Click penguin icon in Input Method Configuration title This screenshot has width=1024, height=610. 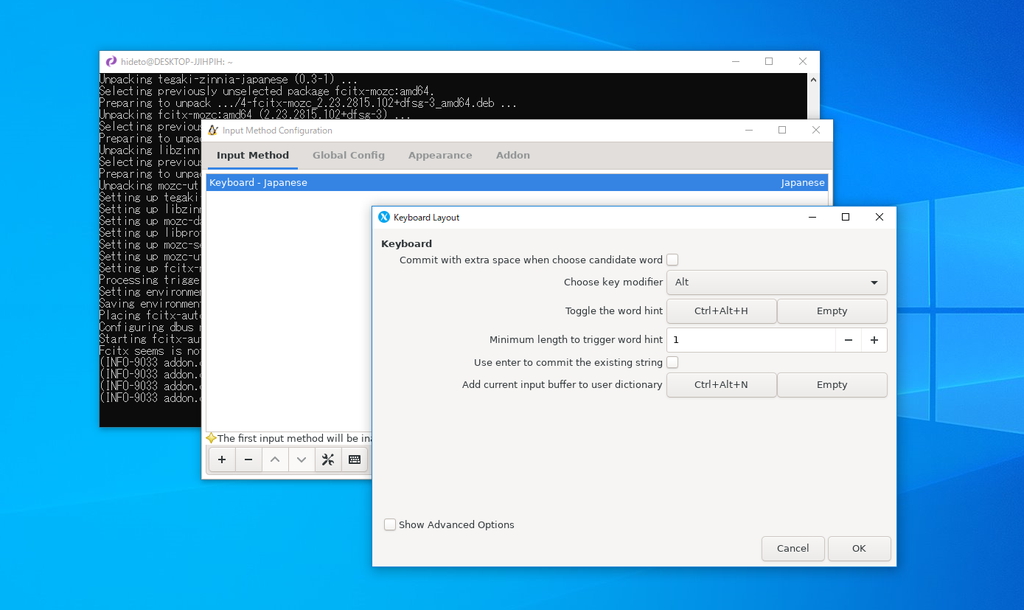[213, 131]
